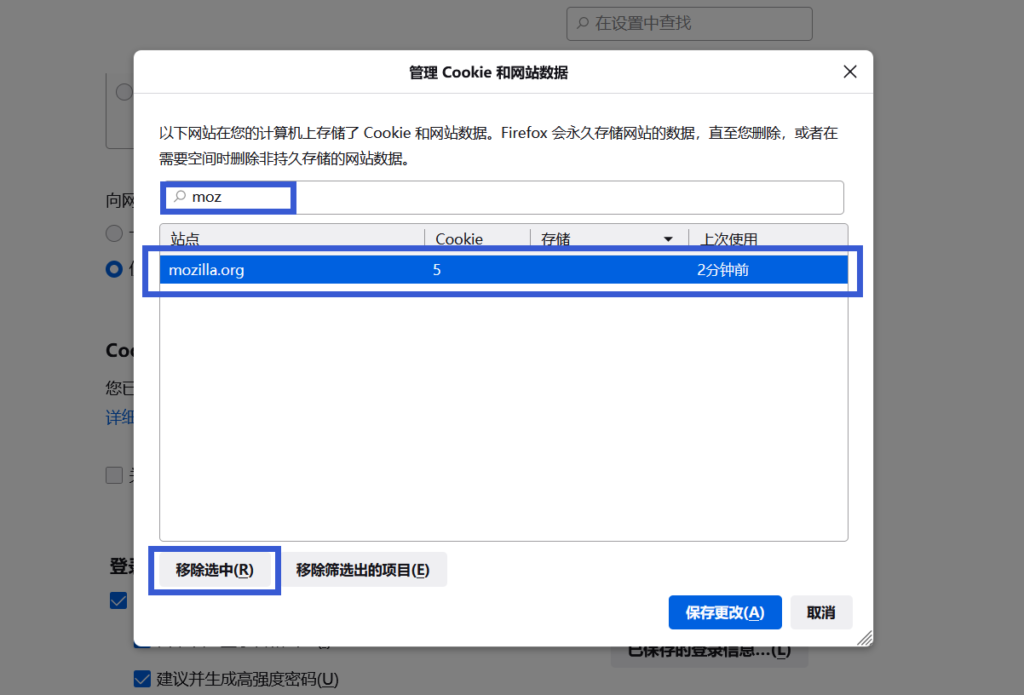1024x695 pixels.
Task: Click the checked checkbox under the 登录 heading
Action: [x=119, y=600]
